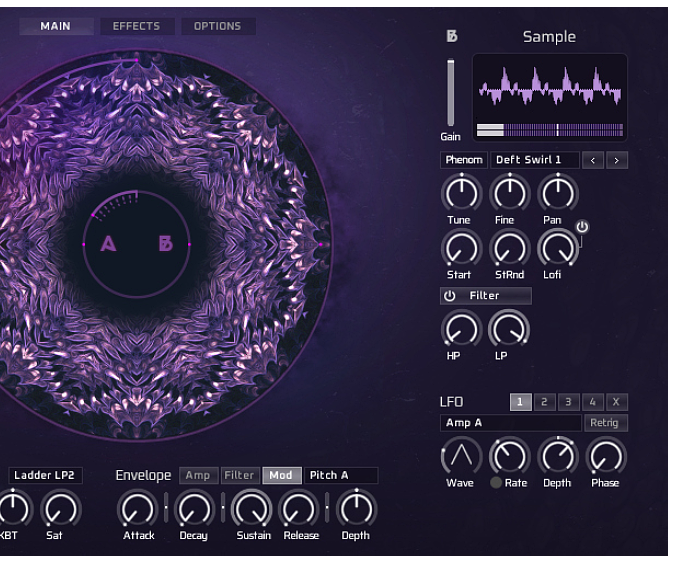675x562 pixels.
Task: Click the B layer icon above Gain
Action: (x=451, y=37)
